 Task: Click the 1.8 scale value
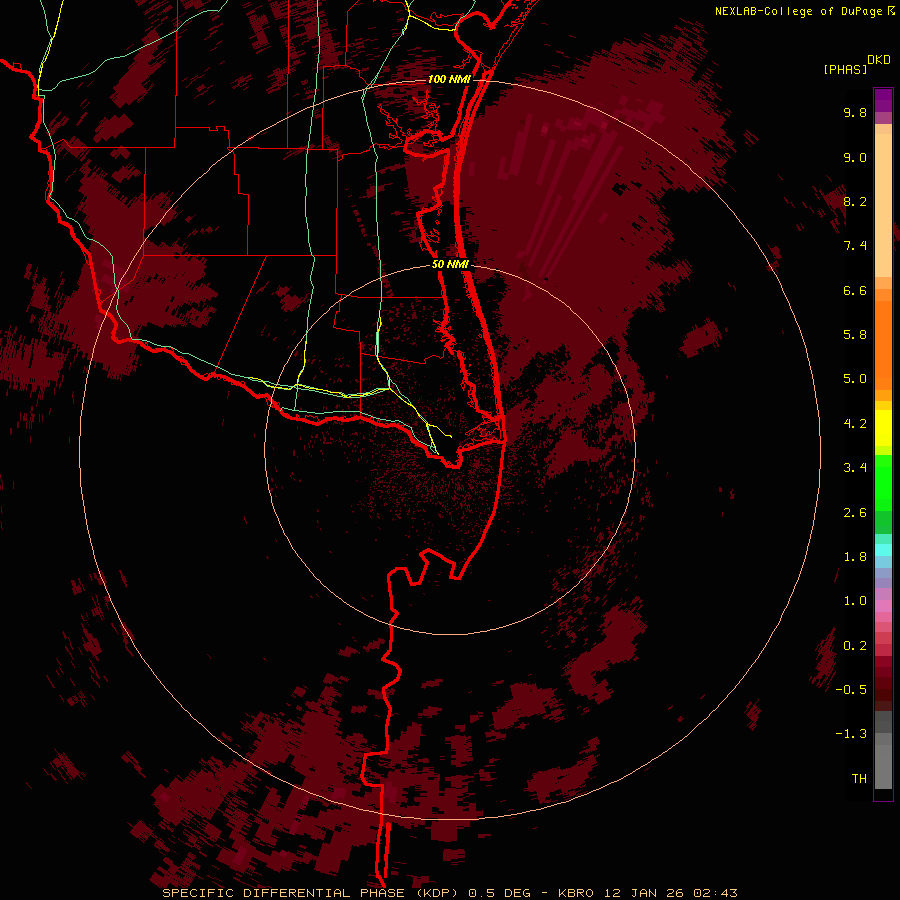[855, 557]
